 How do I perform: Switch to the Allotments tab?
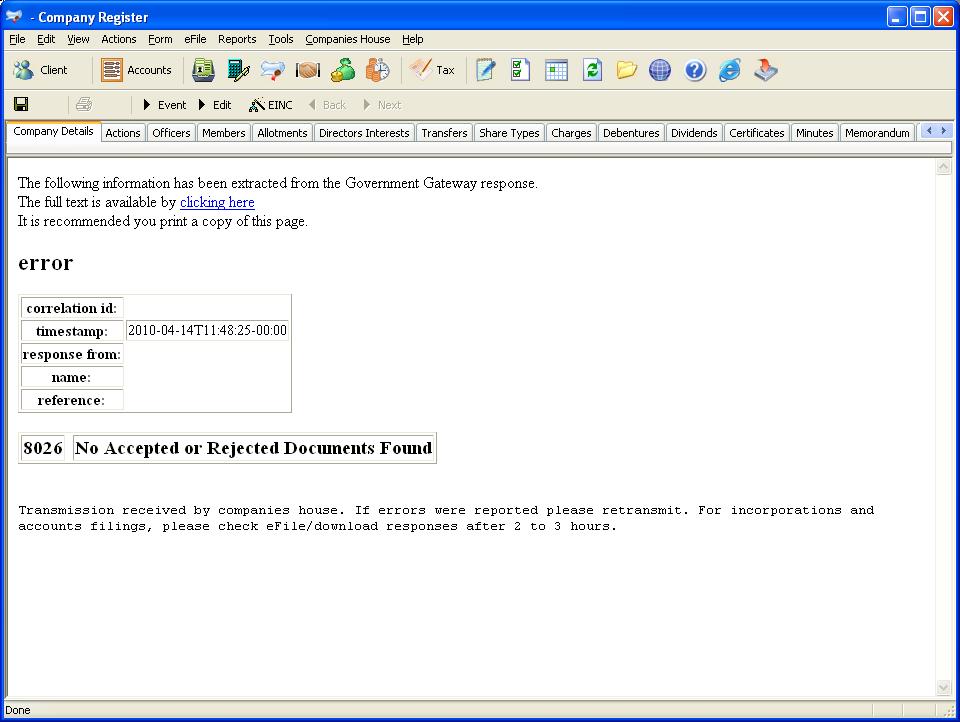coord(282,133)
